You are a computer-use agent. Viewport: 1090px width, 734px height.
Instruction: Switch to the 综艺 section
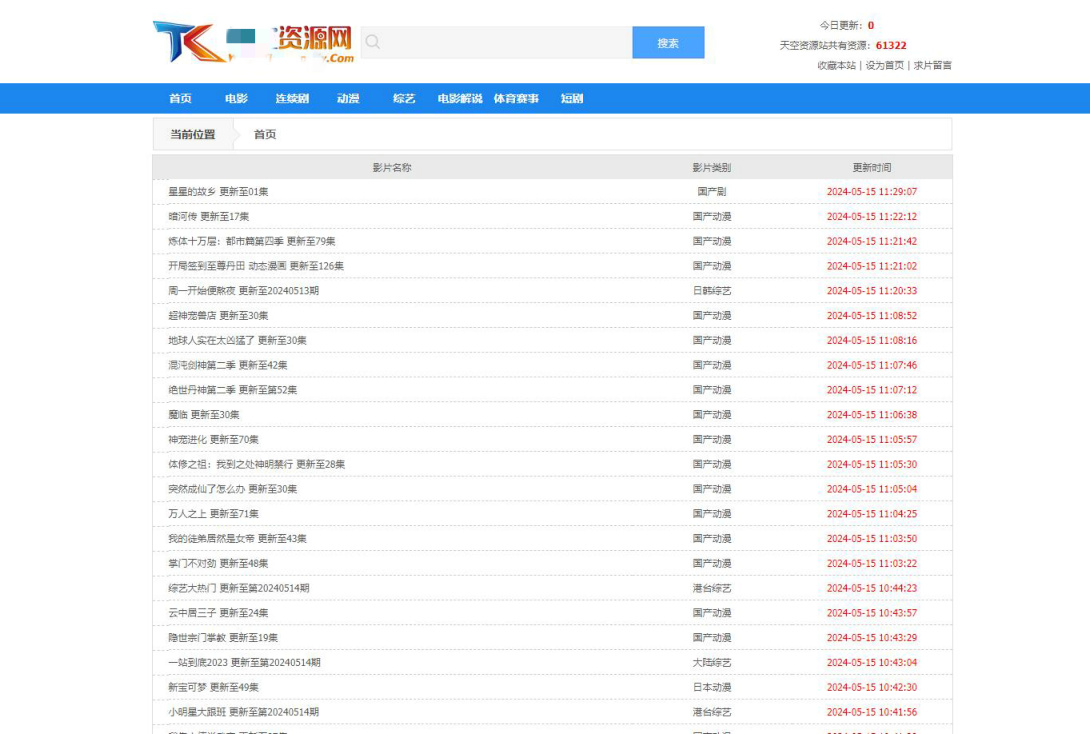click(x=404, y=99)
